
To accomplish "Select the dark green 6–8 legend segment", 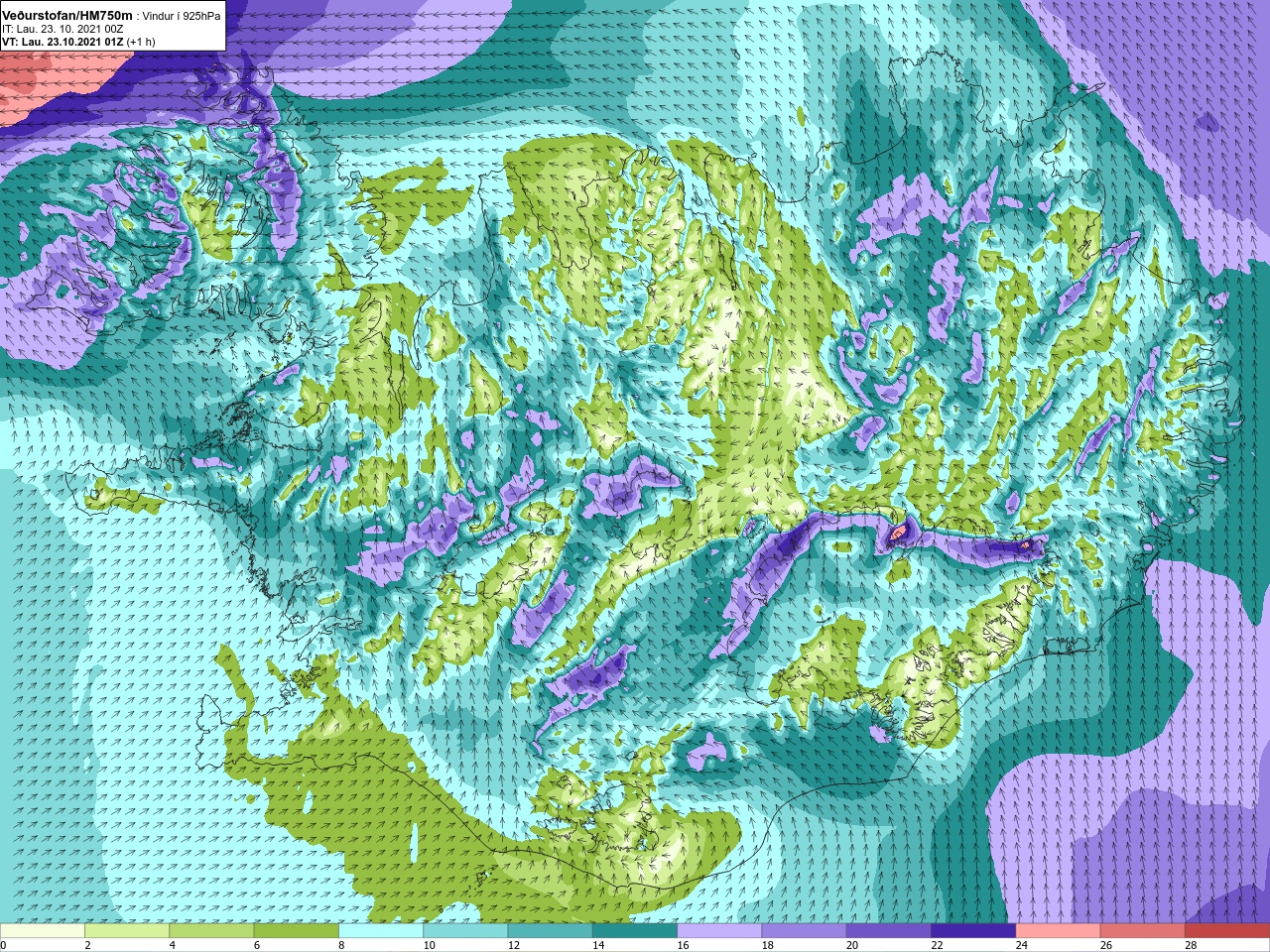I will [x=296, y=931].
